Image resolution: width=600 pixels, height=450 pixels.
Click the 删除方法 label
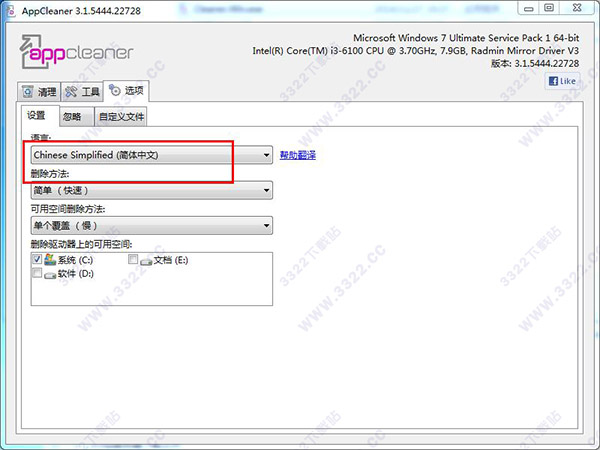[x=50, y=174]
